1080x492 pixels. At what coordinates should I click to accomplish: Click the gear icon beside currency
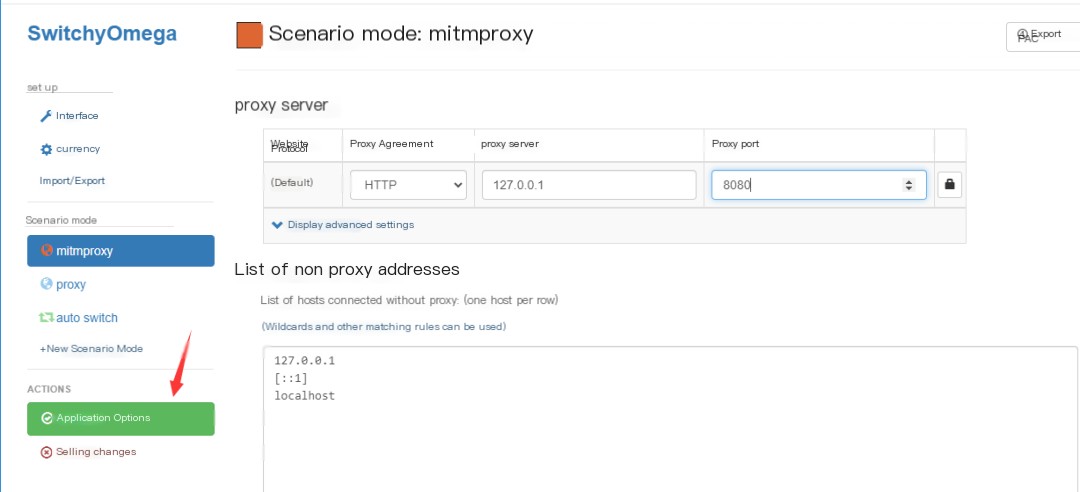click(x=46, y=149)
